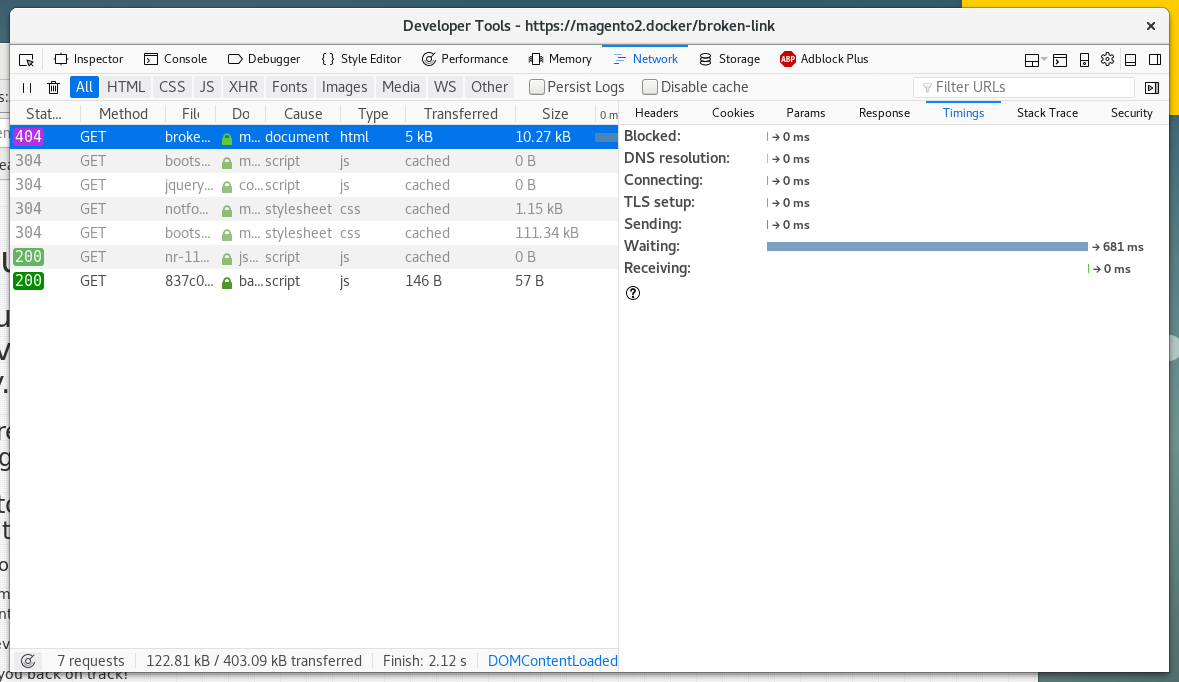Viewport: 1179px width, 682px height.
Task: Open the timings help question mark icon
Action: tap(633, 293)
